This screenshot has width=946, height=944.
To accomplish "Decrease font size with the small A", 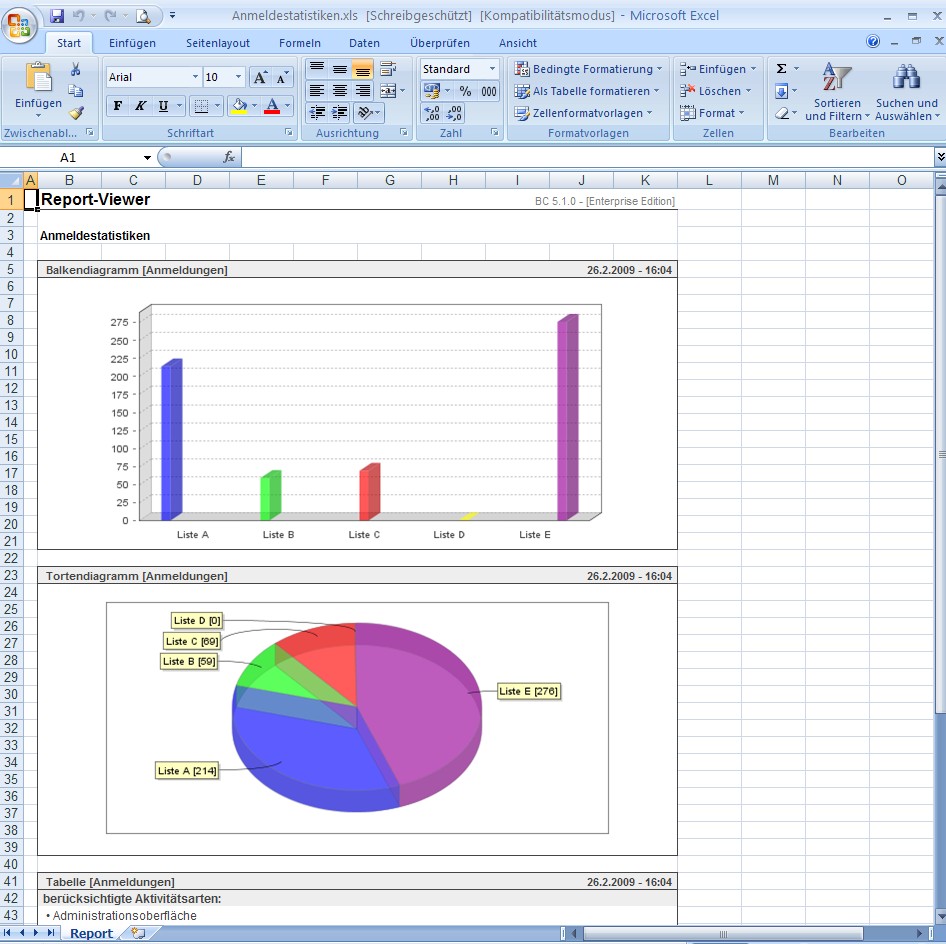I will pos(282,77).
